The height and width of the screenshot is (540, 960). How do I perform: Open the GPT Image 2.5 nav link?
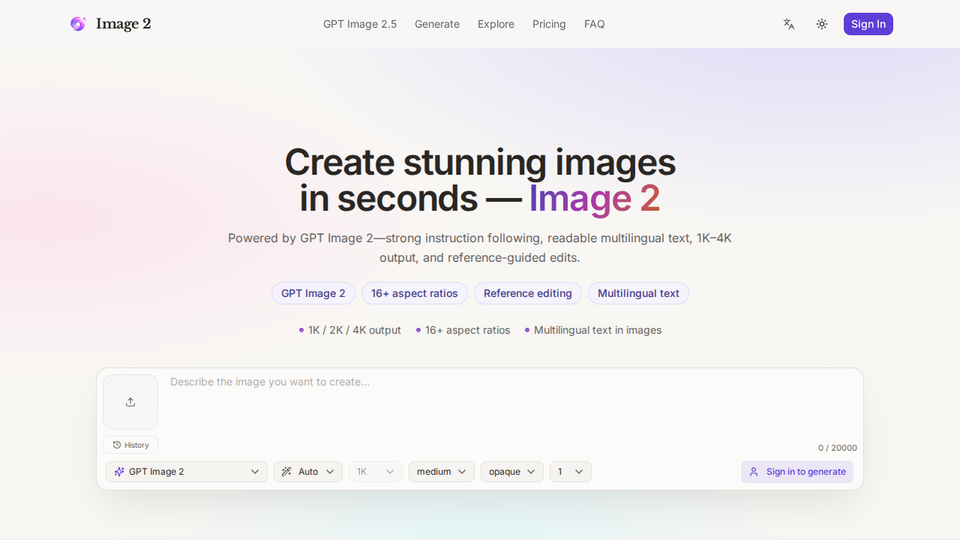pyautogui.click(x=360, y=24)
